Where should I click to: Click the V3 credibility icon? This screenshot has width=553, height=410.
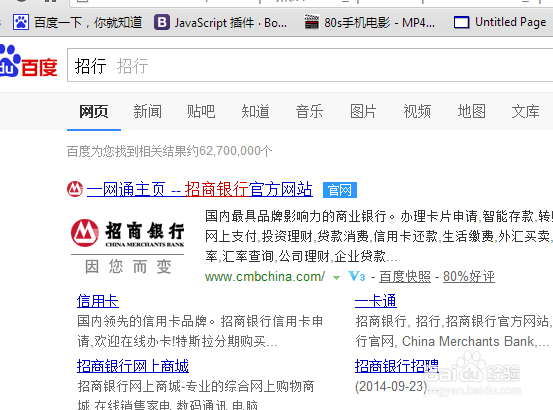[357, 276]
